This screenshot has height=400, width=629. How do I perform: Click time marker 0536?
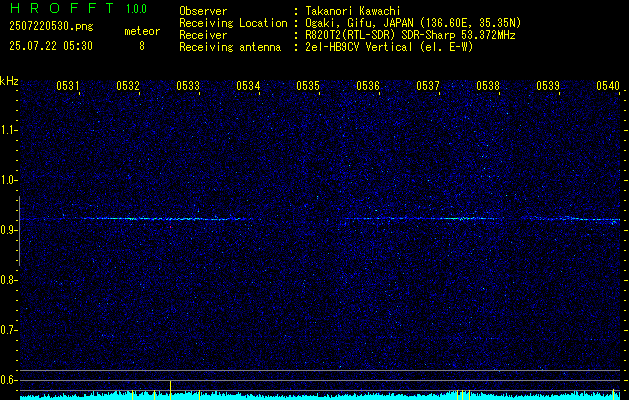tap(368, 85)
